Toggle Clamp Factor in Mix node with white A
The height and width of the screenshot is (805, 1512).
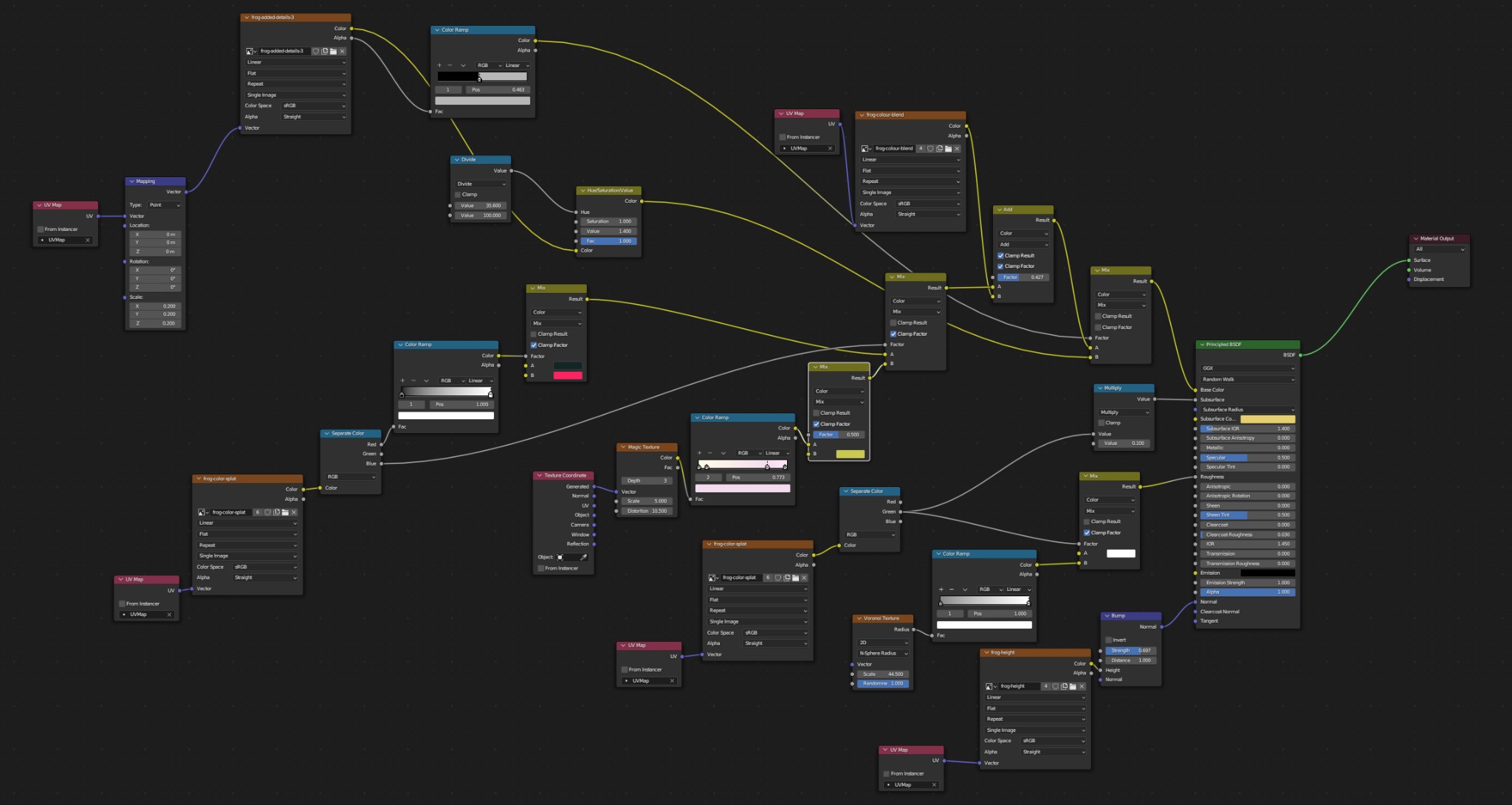[x=1087, y=533]
